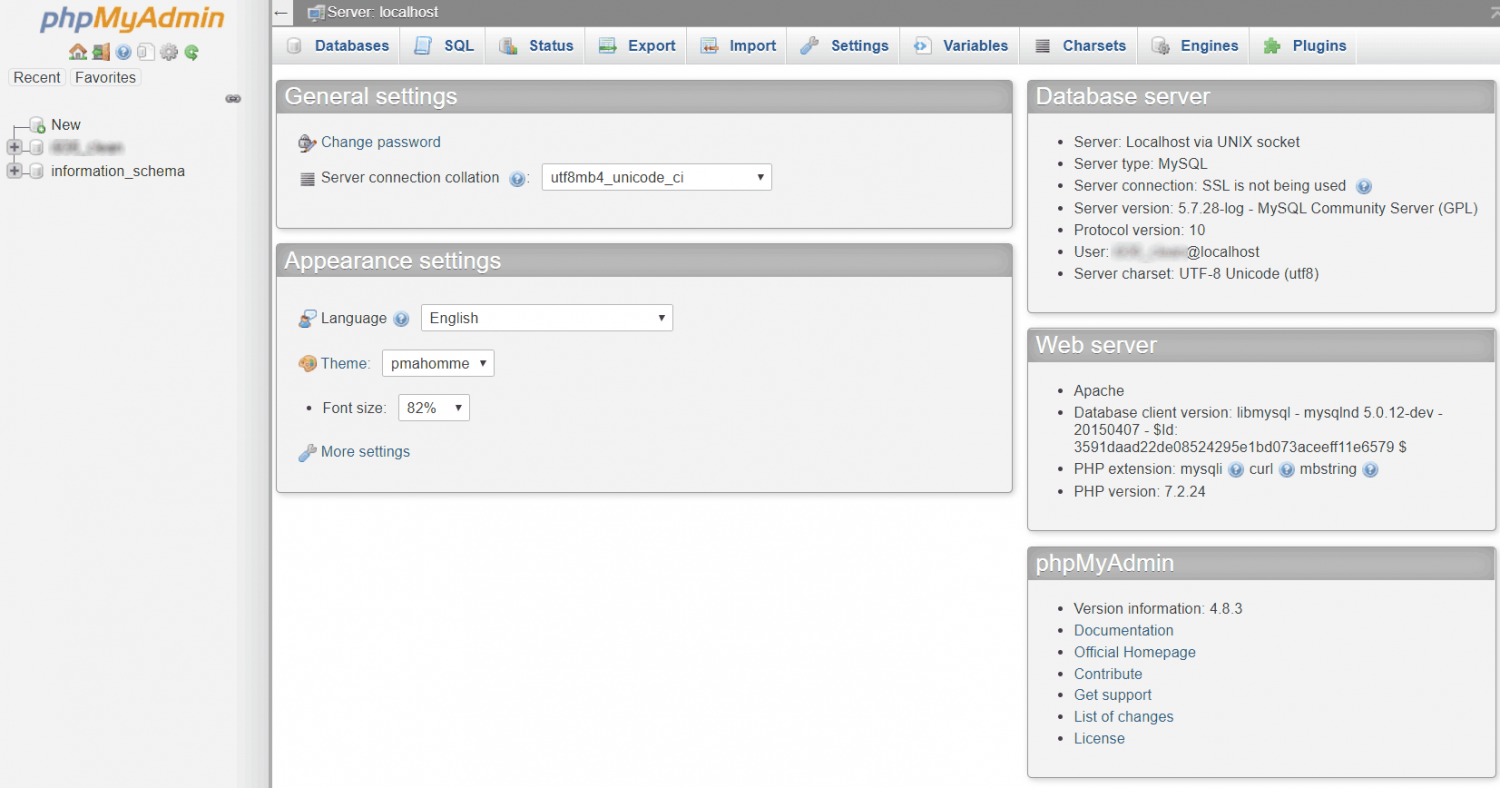Viewport: 1500px width, 788px height.
Task: Expand the blurred database tree node
Action: (x=14, y=147)
